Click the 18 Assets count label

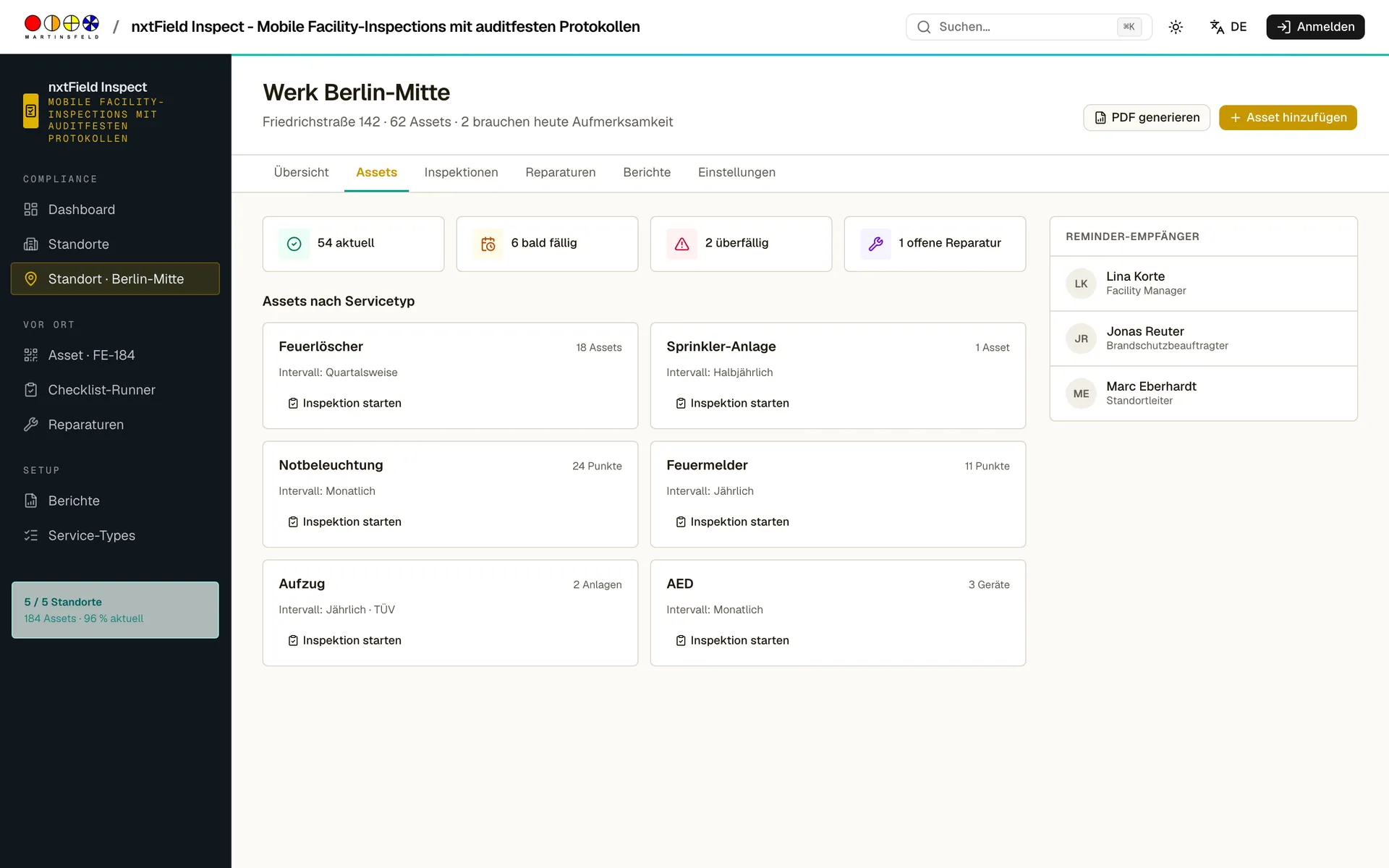coord(598,347)
